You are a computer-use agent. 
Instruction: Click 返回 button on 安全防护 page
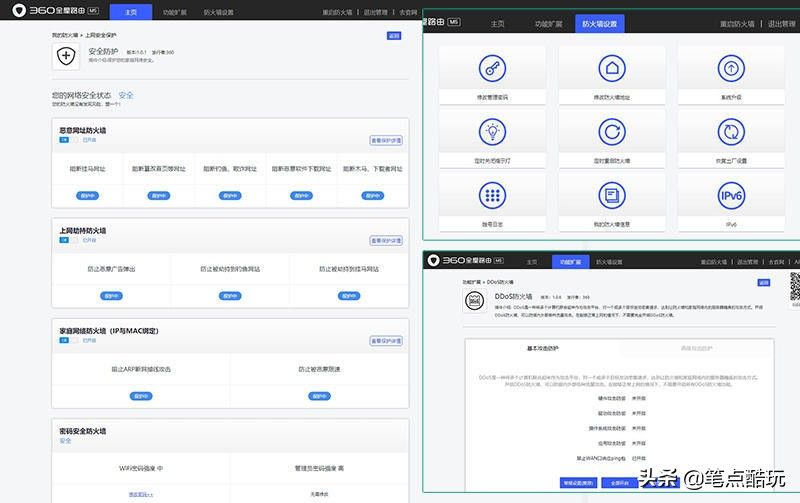coord(394,35)
